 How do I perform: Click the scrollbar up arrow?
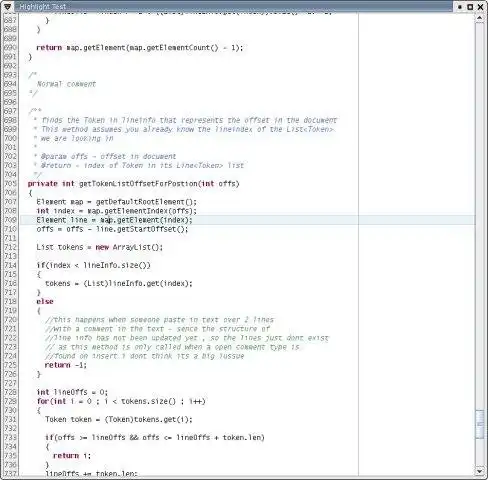tap(480, 18)
